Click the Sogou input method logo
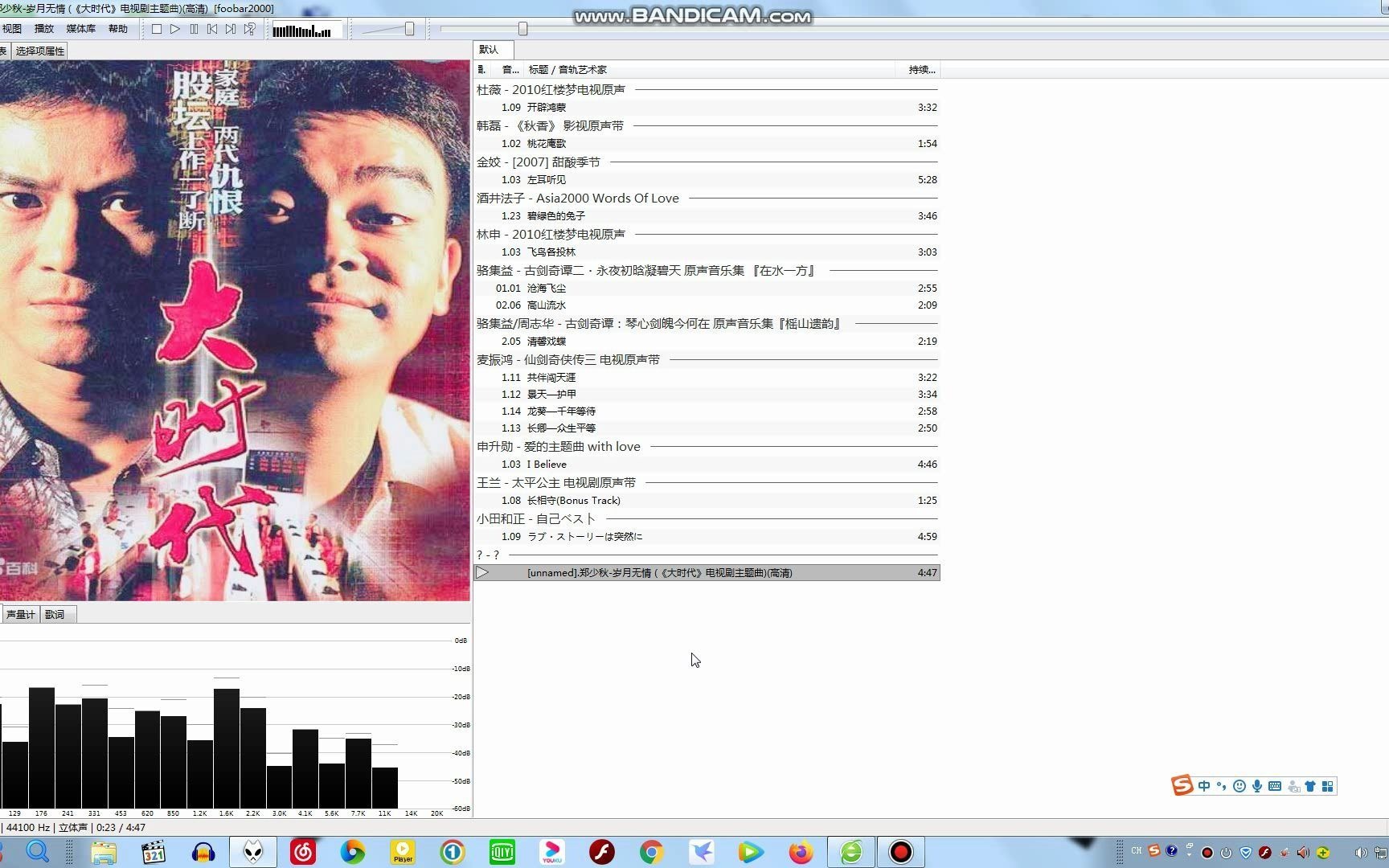 tap(1182, 786)
